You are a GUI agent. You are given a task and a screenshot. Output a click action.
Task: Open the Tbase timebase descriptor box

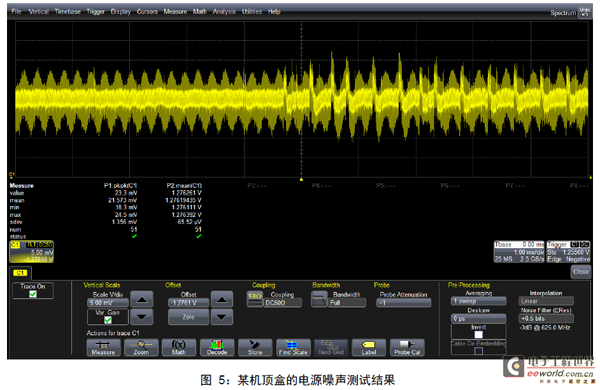519,252
